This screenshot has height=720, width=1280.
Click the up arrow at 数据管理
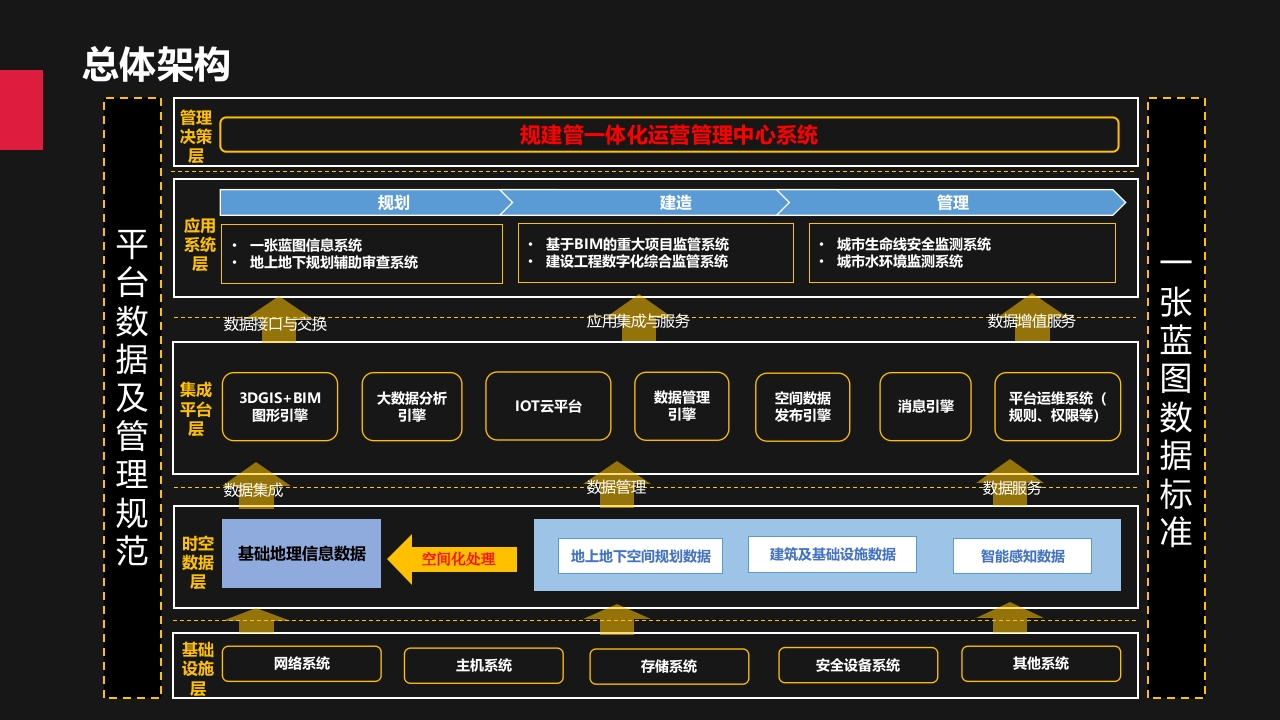pos(616,485)
